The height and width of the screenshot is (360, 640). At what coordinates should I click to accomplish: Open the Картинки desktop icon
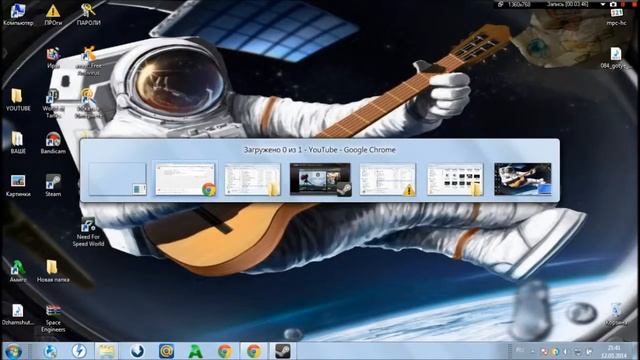point(18,186)
